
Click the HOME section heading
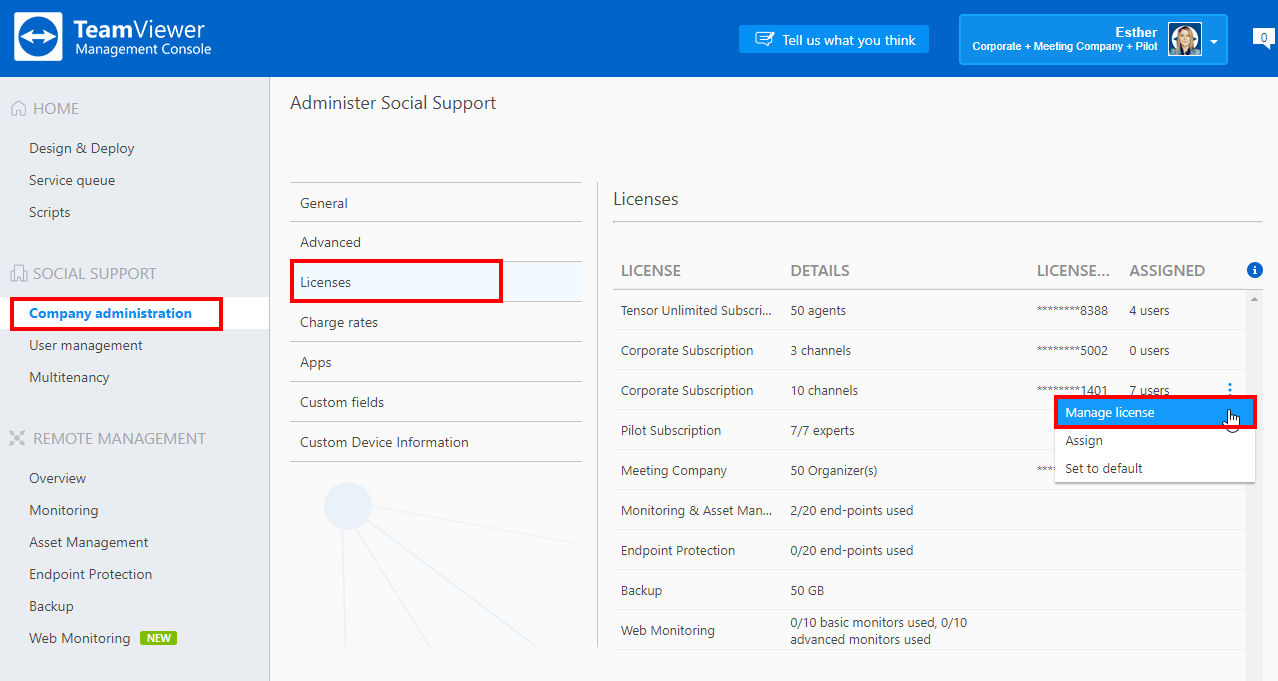tap(56, 108)
